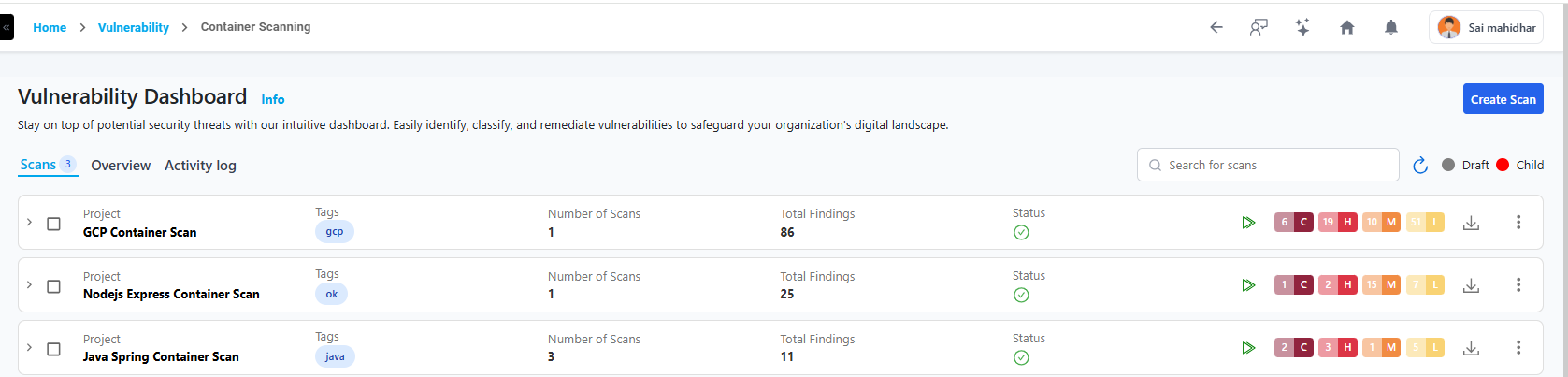Go to Vulnerability breadcrumb link
Image resolution: width=1568 pixels, height=377 pixels.
(x=134, y=28)
